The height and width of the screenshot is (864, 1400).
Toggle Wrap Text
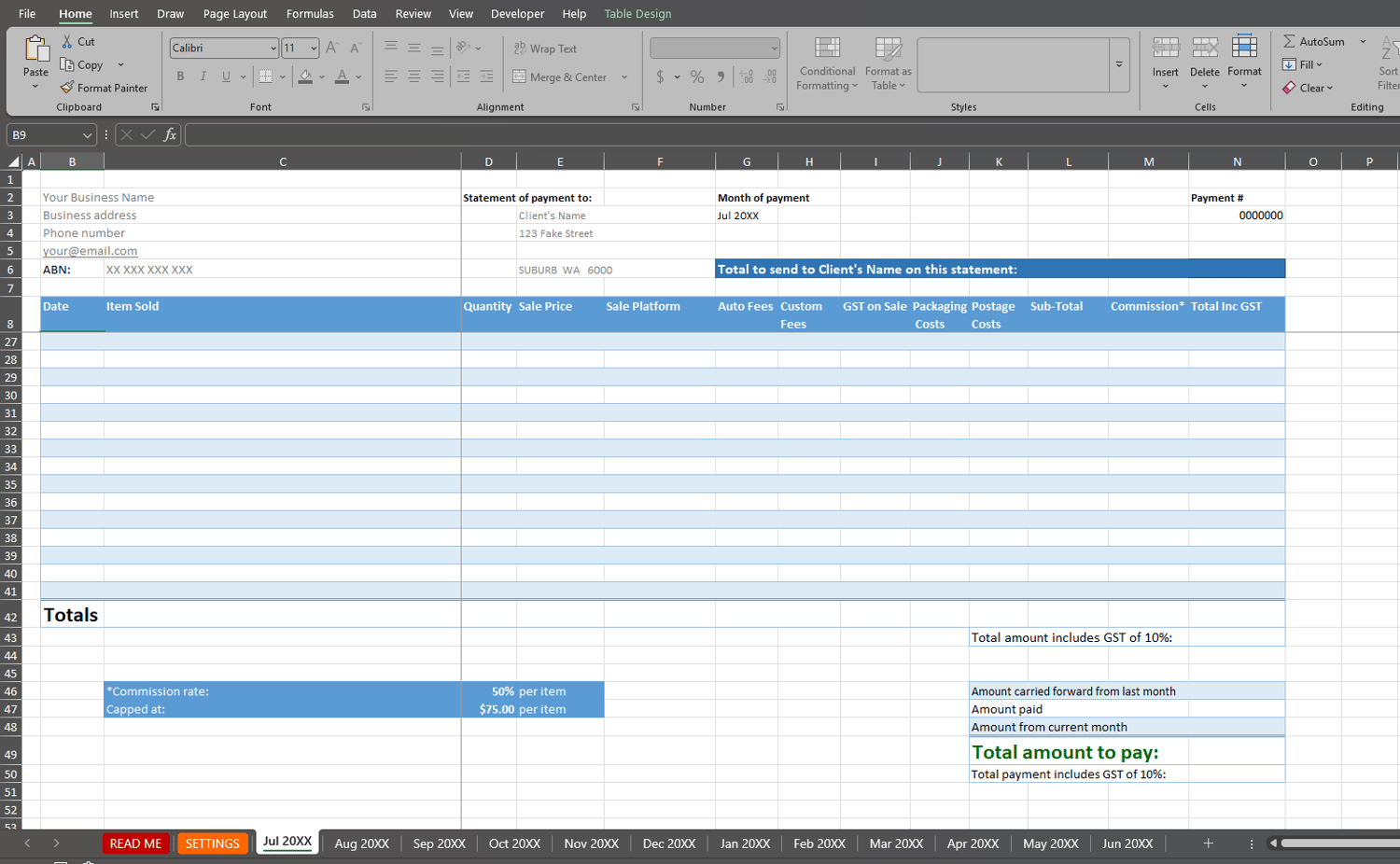(x=545, y=49)
